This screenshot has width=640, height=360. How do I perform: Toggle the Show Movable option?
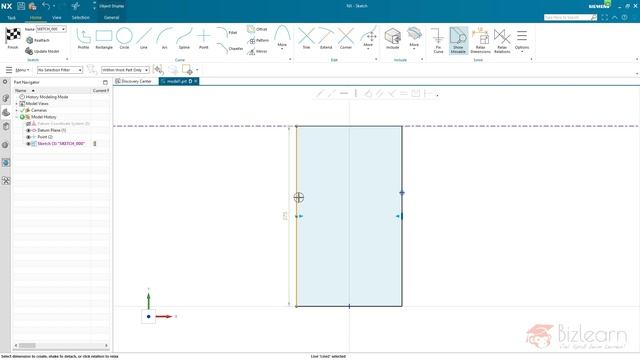pyautogui.click(x=458, y=40)
